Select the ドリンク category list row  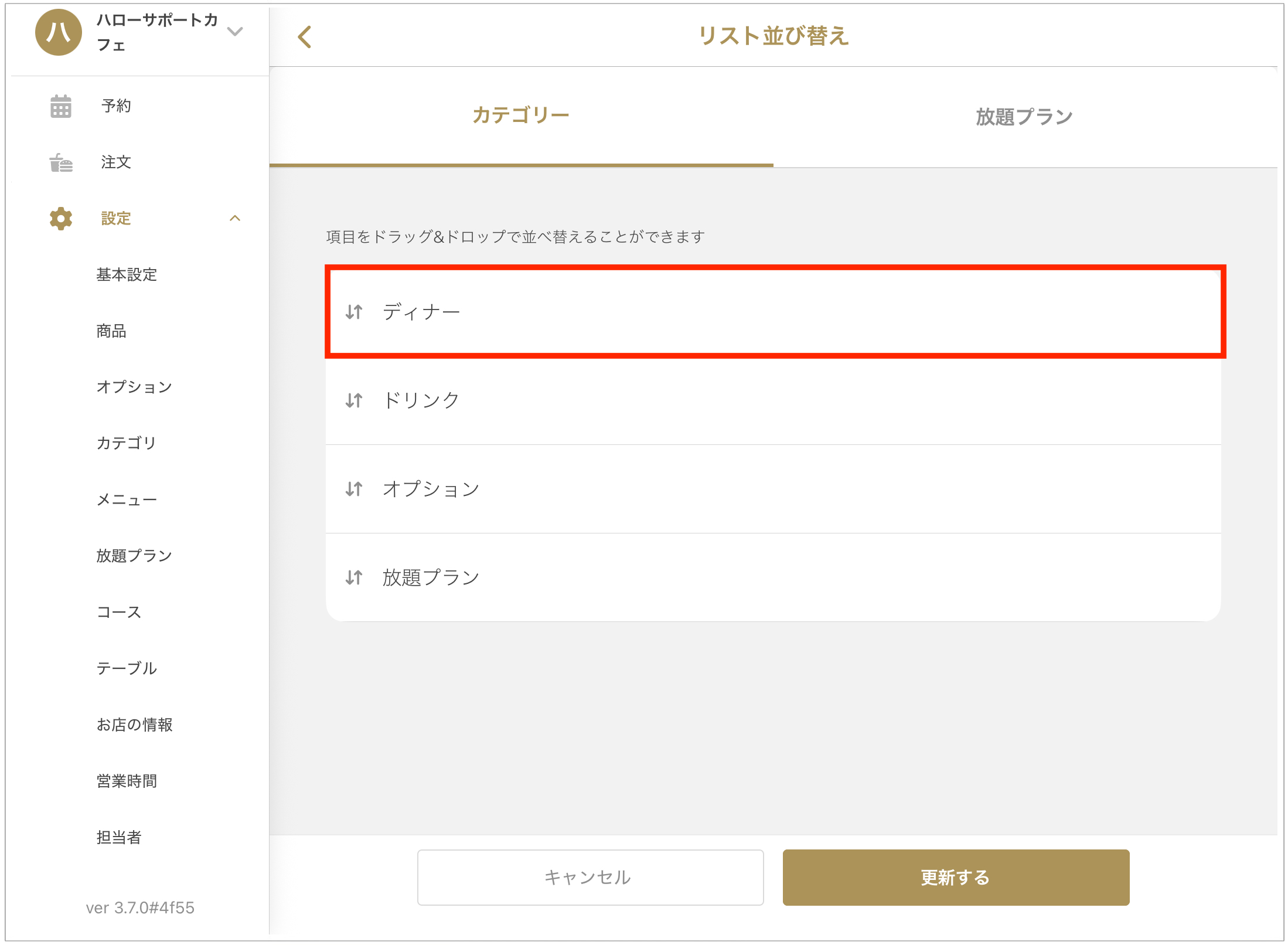(x=773, y=400)
